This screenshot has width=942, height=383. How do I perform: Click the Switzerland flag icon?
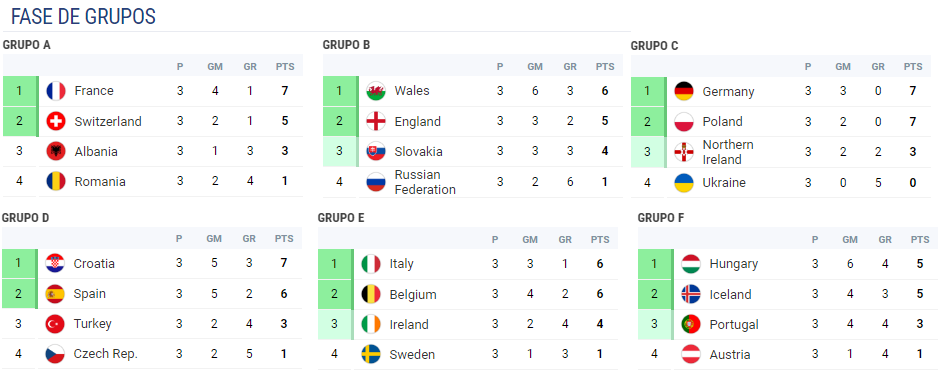(x=56, y=121)
